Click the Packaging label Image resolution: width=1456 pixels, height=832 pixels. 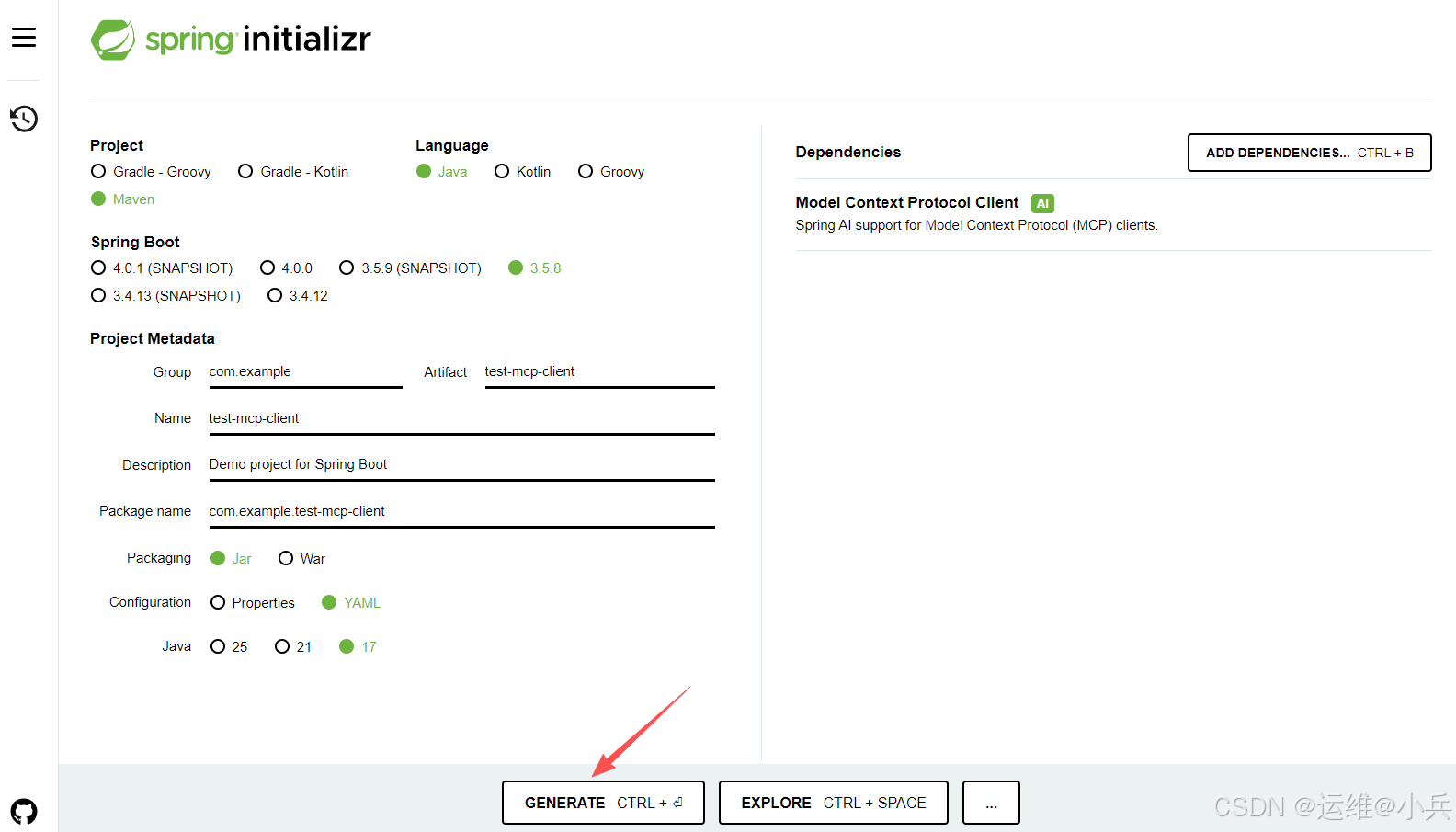(x=159, y=558)
